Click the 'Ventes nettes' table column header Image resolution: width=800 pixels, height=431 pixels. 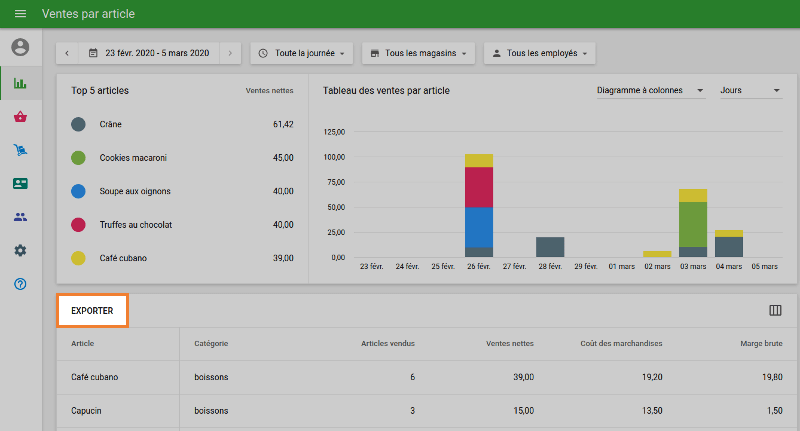[x=510, y=344]
